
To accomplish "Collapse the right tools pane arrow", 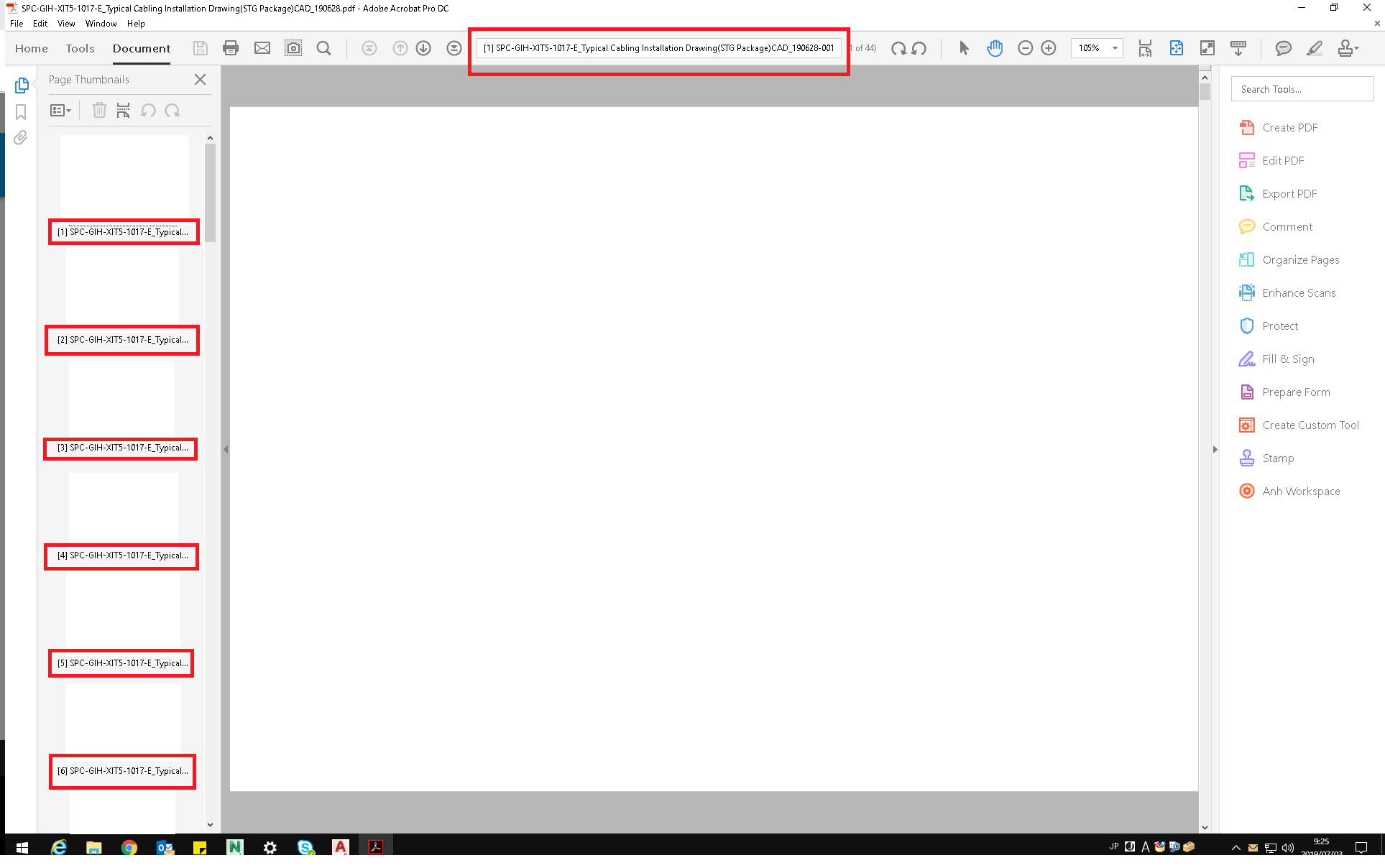I will click(1215, 449).
